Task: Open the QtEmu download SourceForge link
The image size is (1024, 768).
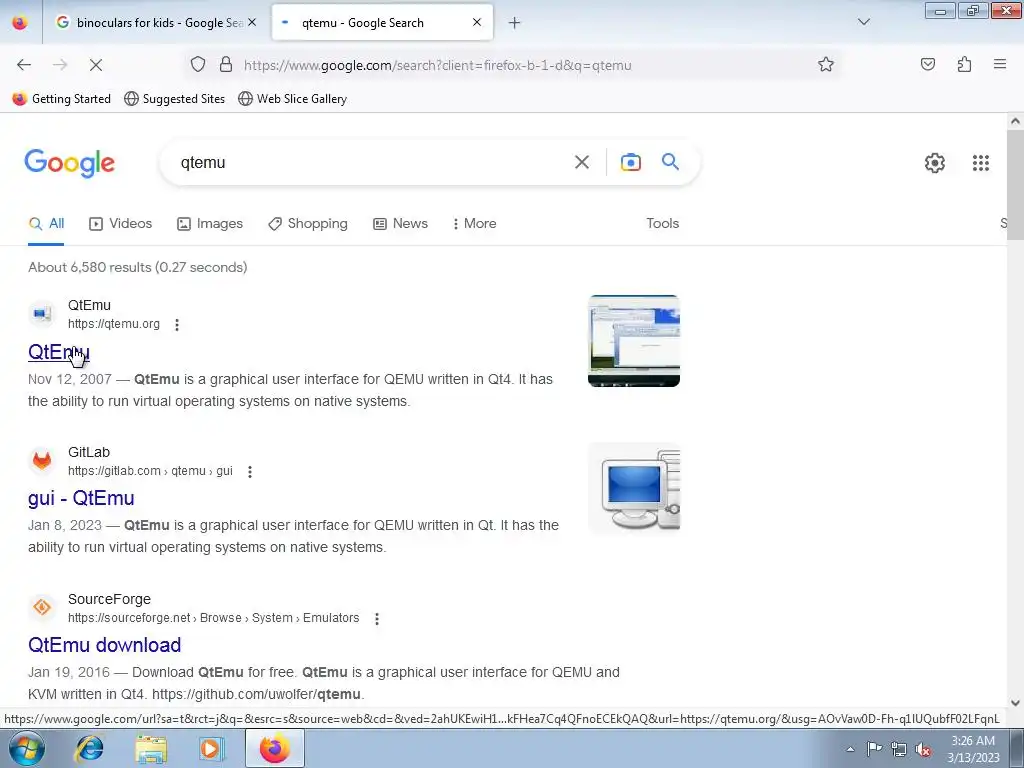Action: click(x=104, y=645)
